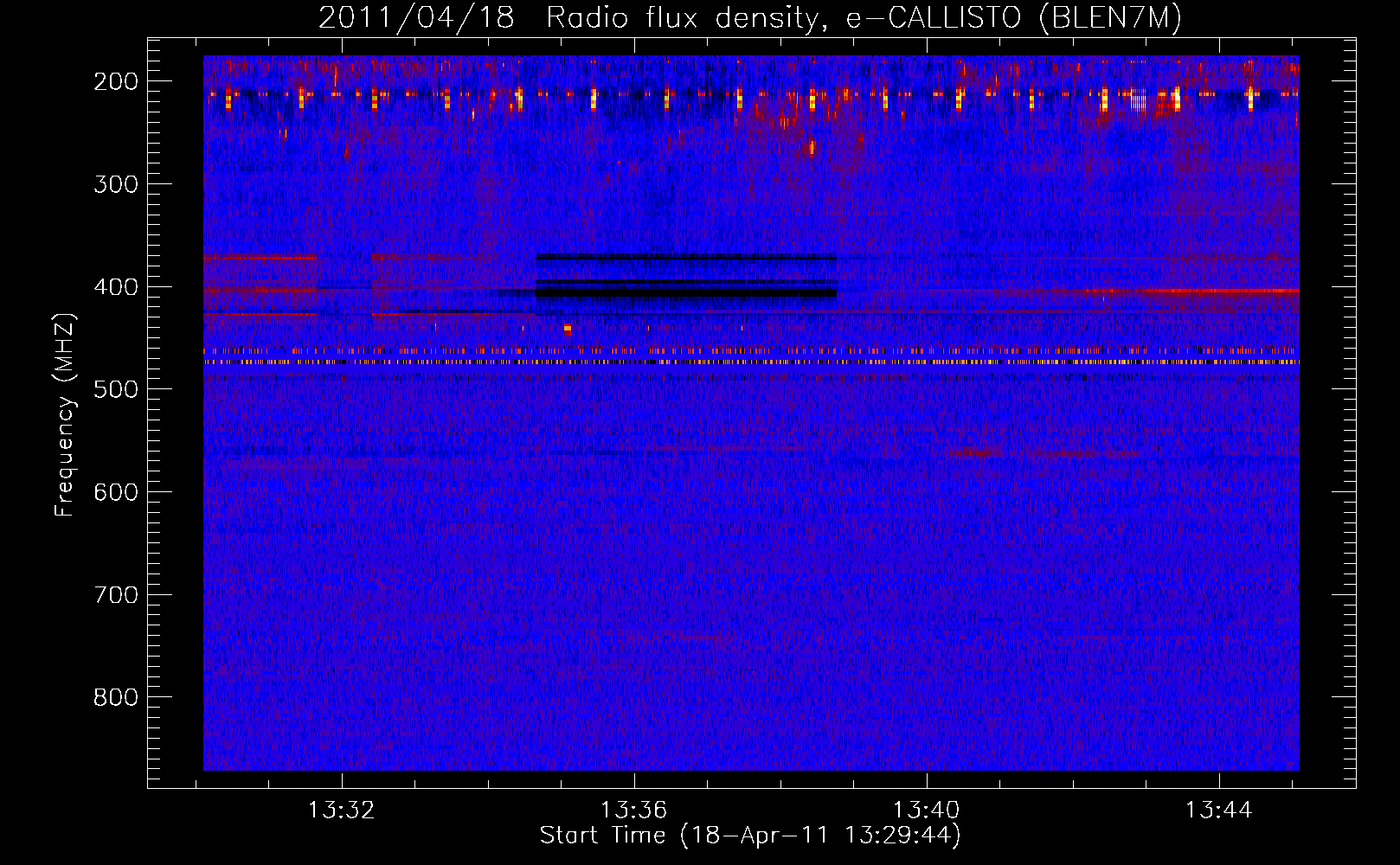
Task: Click the 200 frequency tick label
Action: click(116, 81)
